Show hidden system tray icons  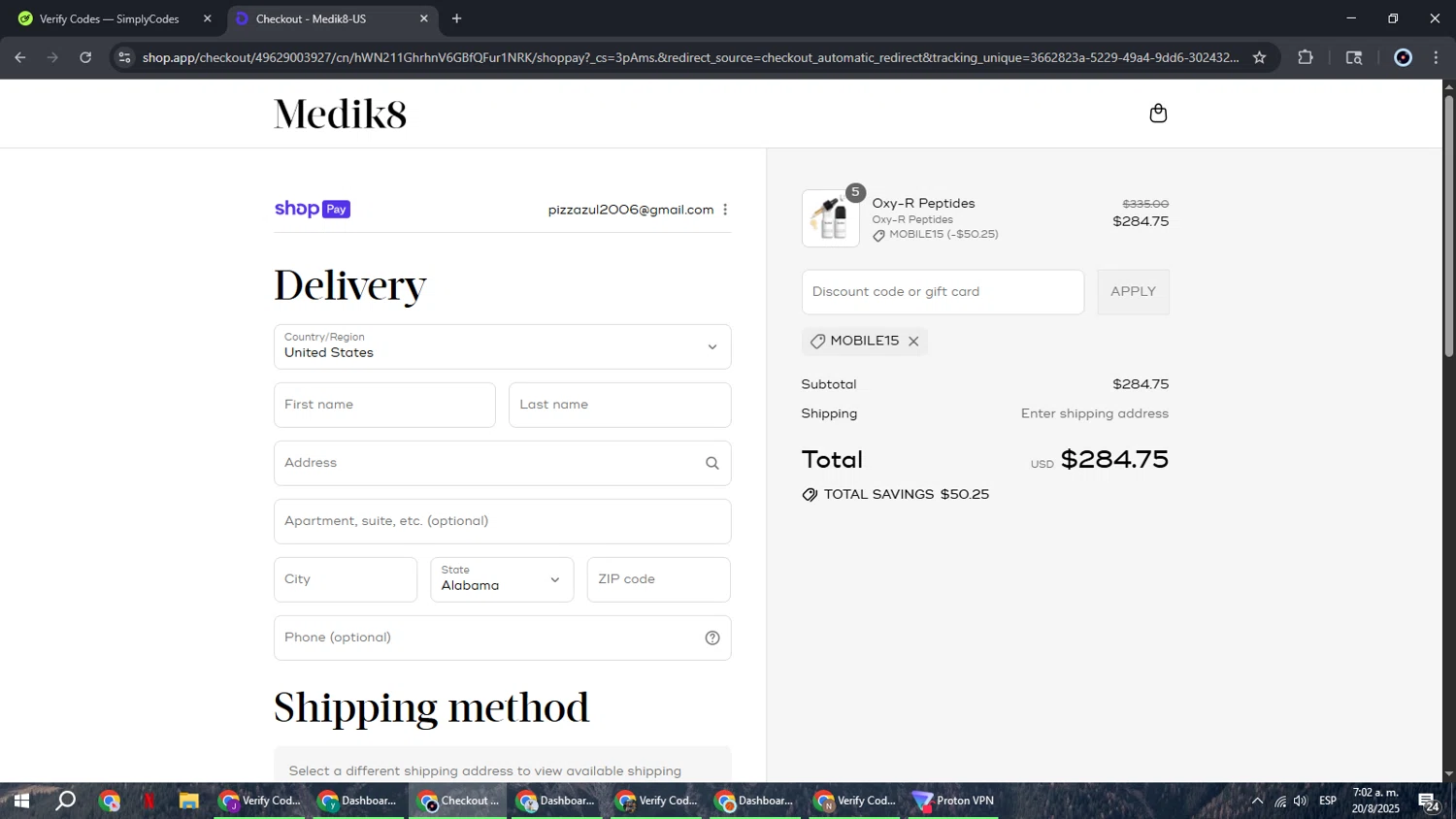(1257, 802)
